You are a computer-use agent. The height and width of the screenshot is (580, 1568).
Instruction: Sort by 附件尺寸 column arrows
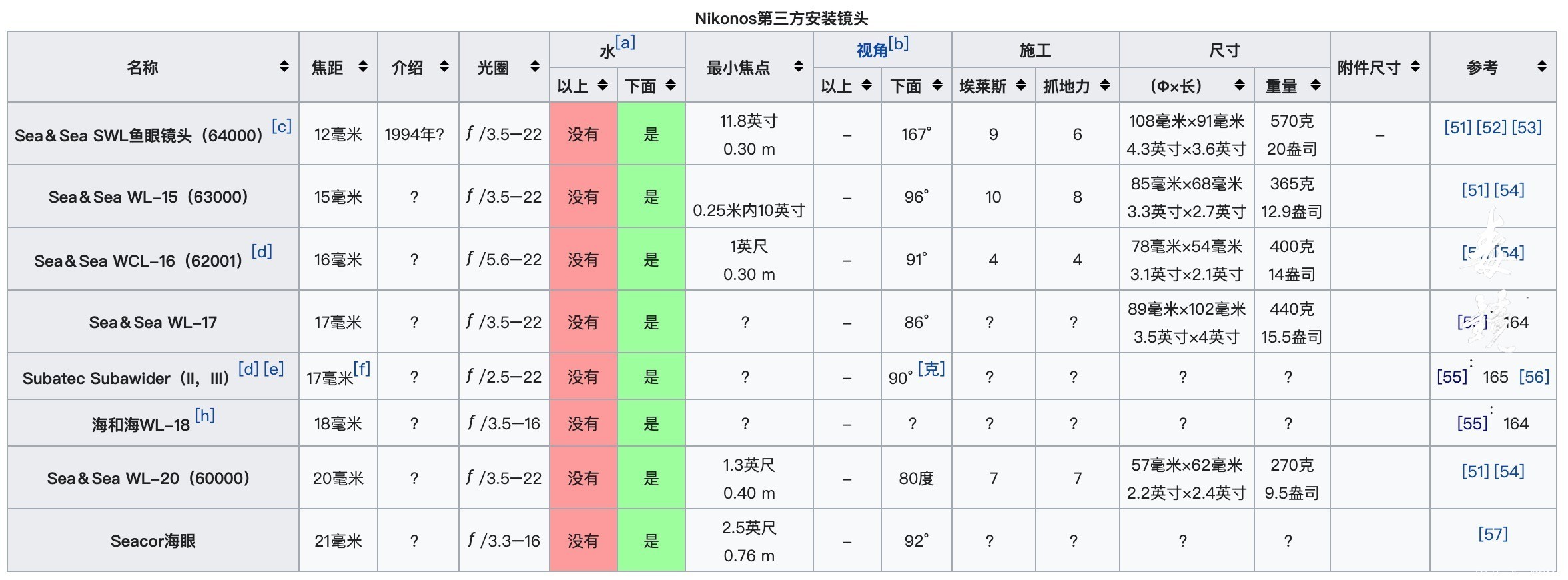point(1415,67)
